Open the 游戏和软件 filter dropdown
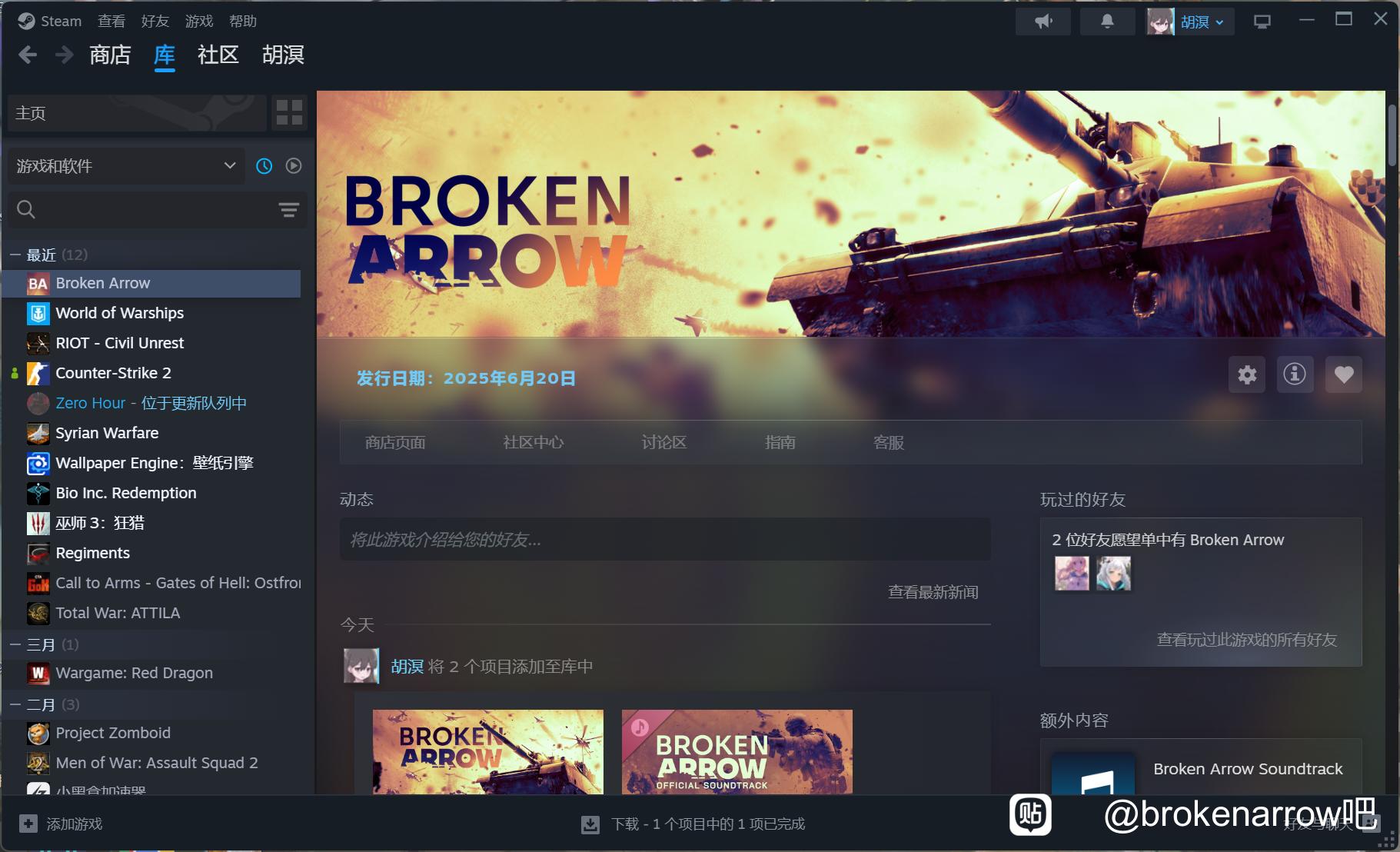The height and width of the screenshot is (852, 1400). (126, 166)
